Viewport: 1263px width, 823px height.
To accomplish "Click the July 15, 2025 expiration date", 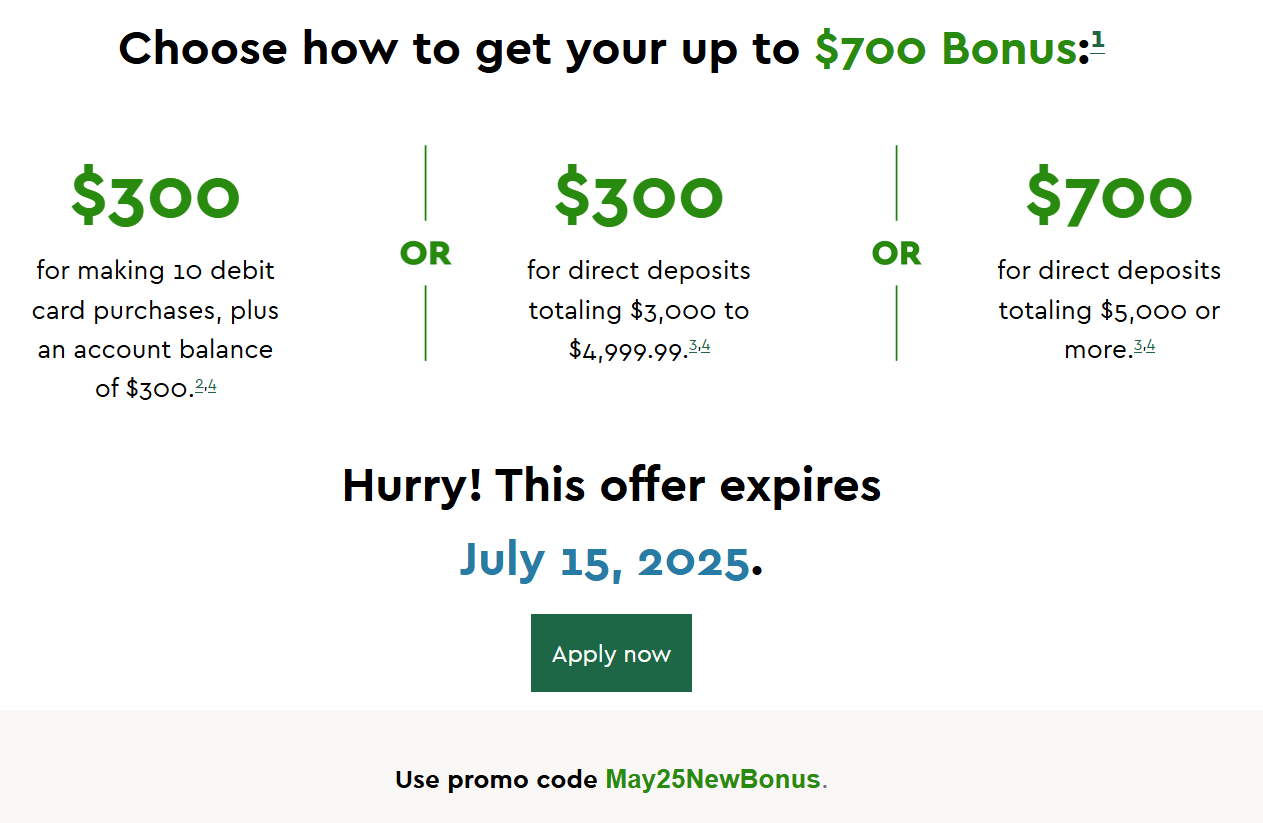I will click(x=604, y=560).
